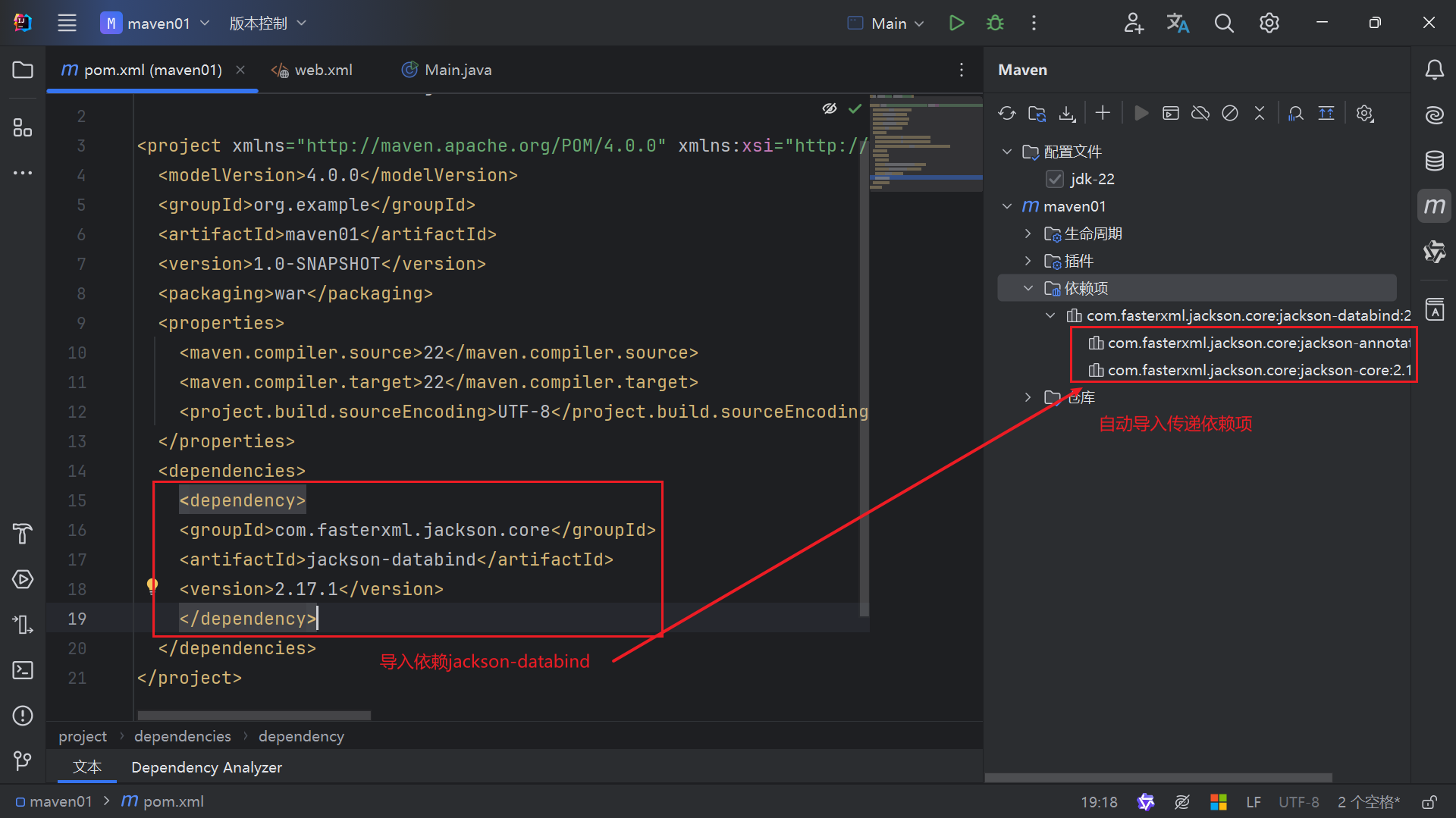
Task: Click 2 个空格 indent setting
Action: [x=1369, y=802]
